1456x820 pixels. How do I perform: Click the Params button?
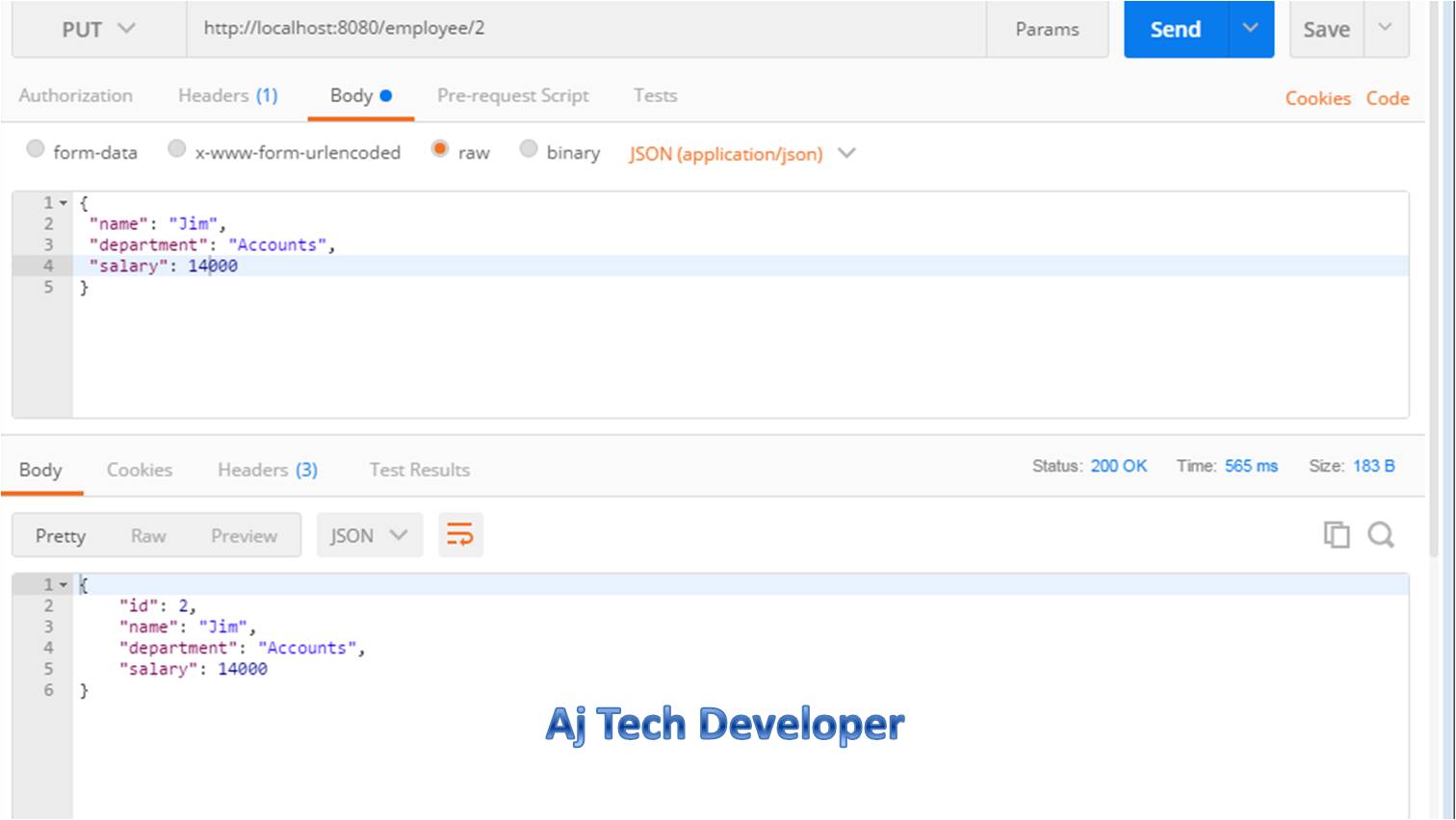(1048, 29)
